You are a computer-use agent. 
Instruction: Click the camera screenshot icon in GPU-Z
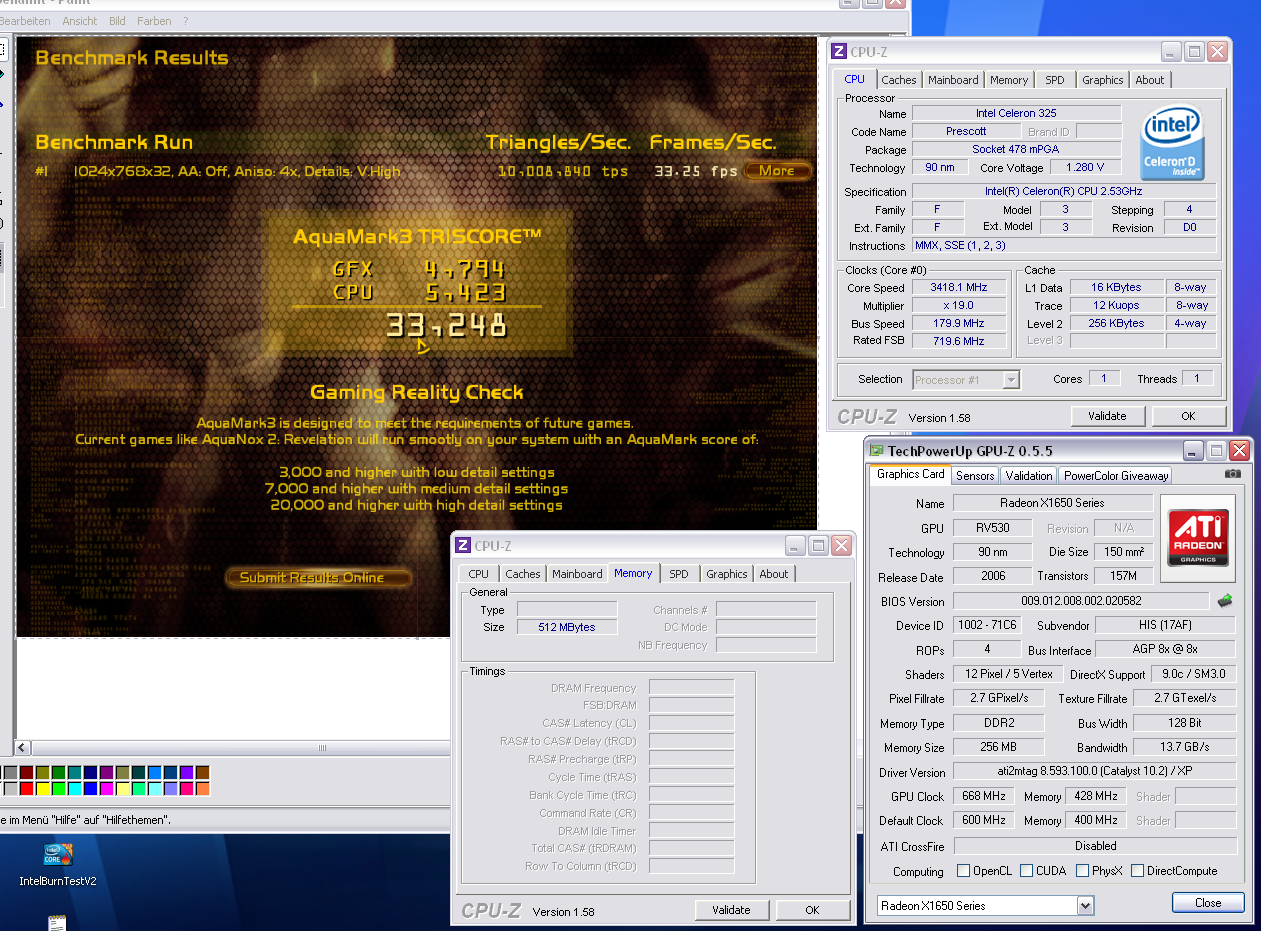click(1233, 474)
